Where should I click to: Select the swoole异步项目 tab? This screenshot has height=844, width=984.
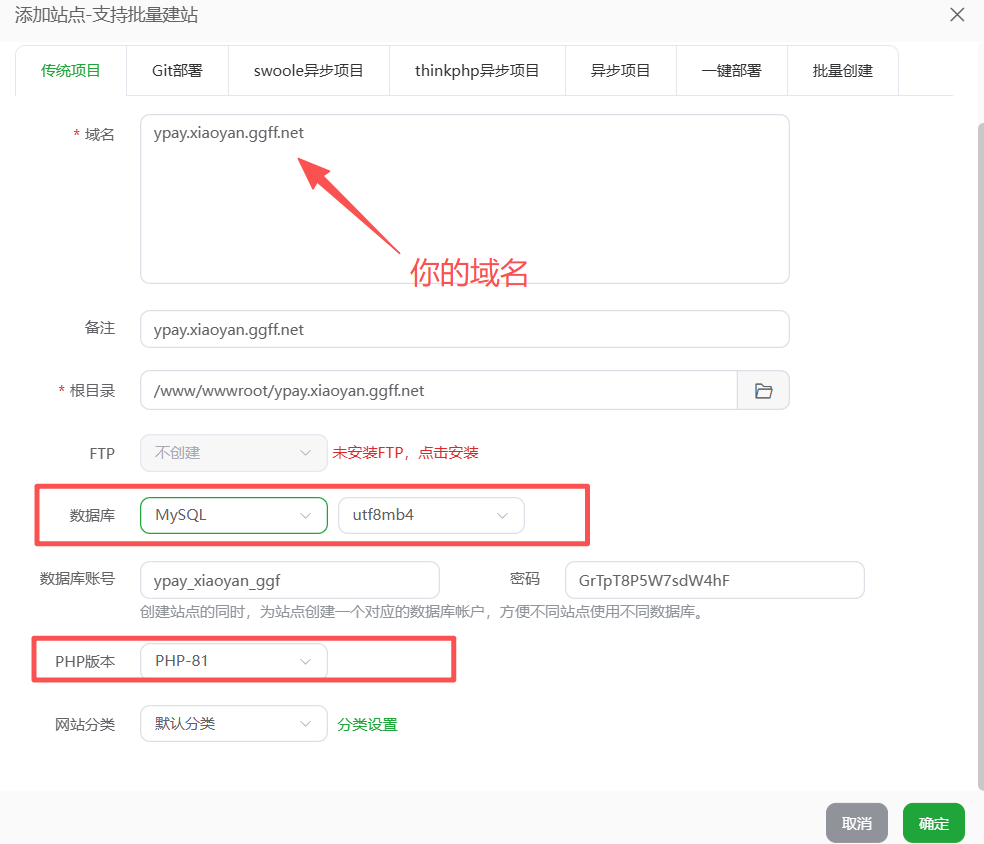(308, 71)
